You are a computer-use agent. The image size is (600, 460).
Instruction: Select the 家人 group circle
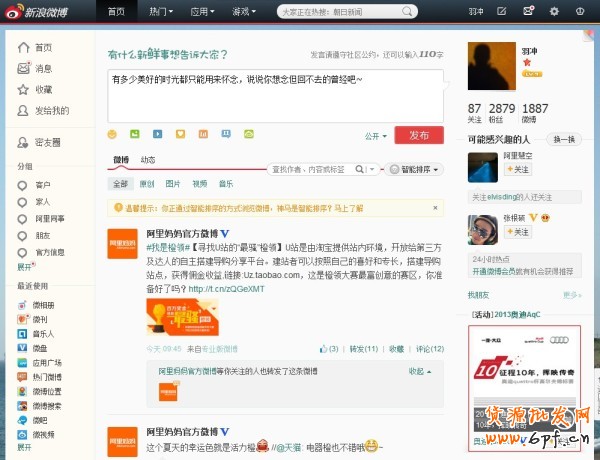tap(22, 202)
